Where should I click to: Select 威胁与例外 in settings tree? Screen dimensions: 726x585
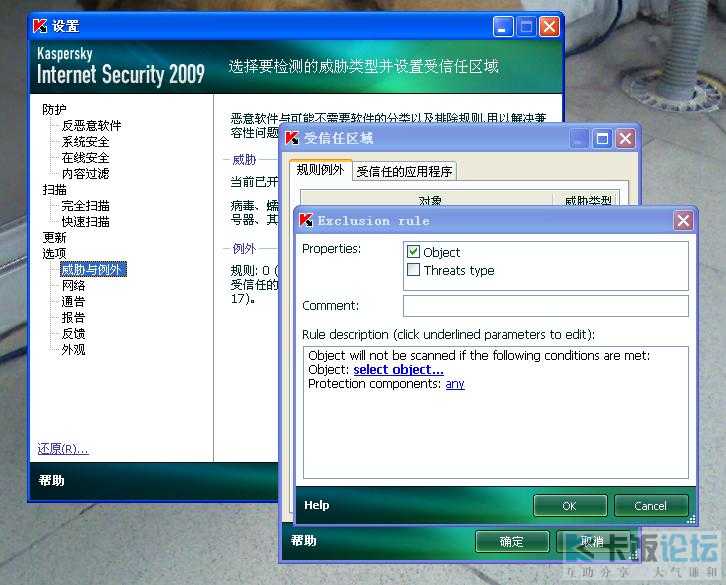pos(93,270)
